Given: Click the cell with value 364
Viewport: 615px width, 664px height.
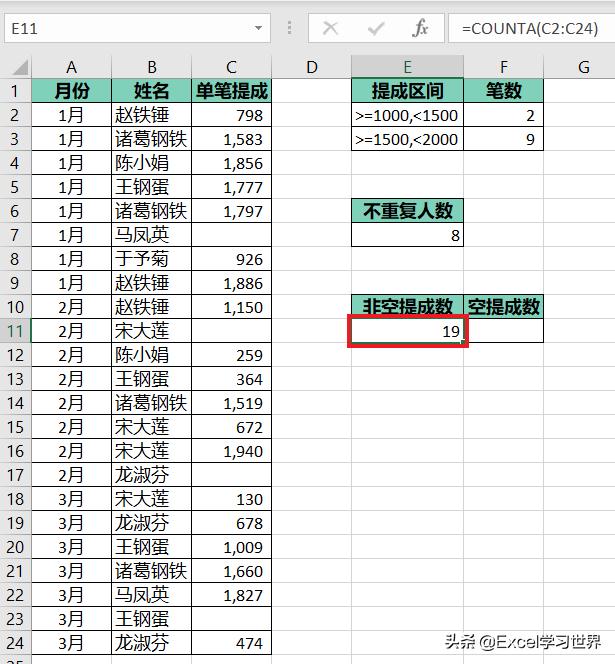Looking at the screenshot, I should pyautogui.click(x=231, y=379).
